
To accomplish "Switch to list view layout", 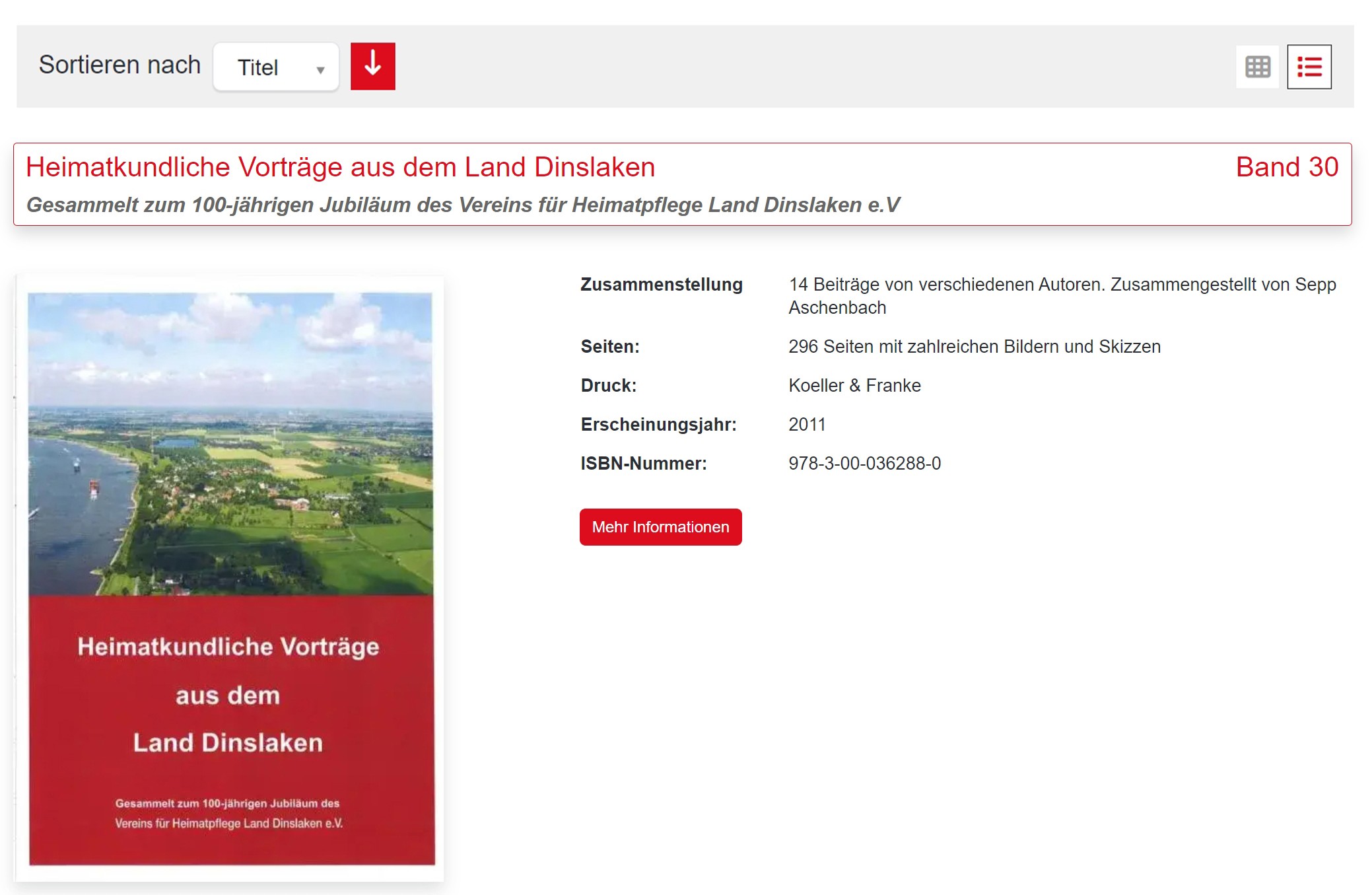I will tap(1309, 67).
